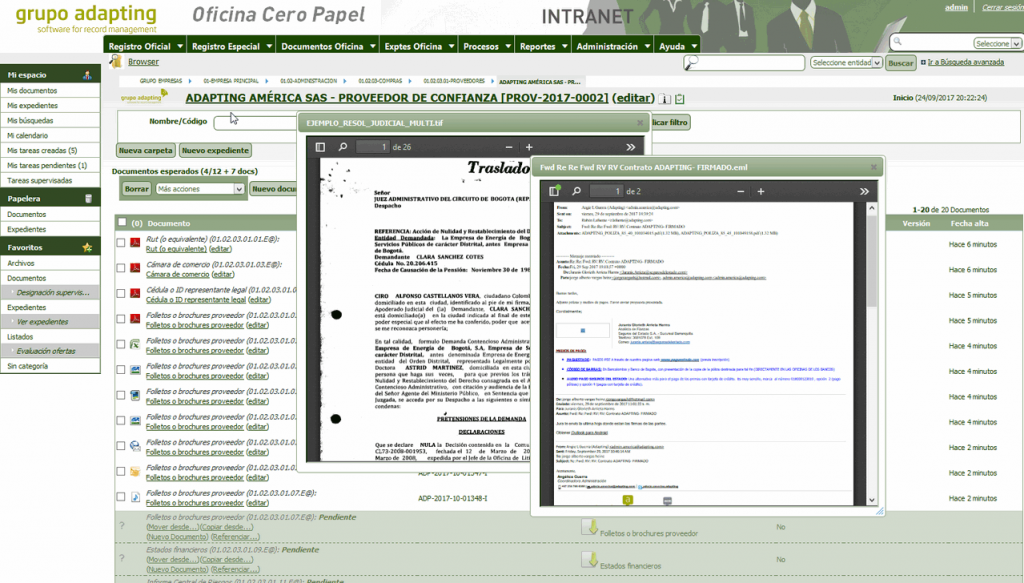Zoom out in the EJEMPLO_RESOL_JUDICIAL_MULTI.tif viewer

point(509,147)
